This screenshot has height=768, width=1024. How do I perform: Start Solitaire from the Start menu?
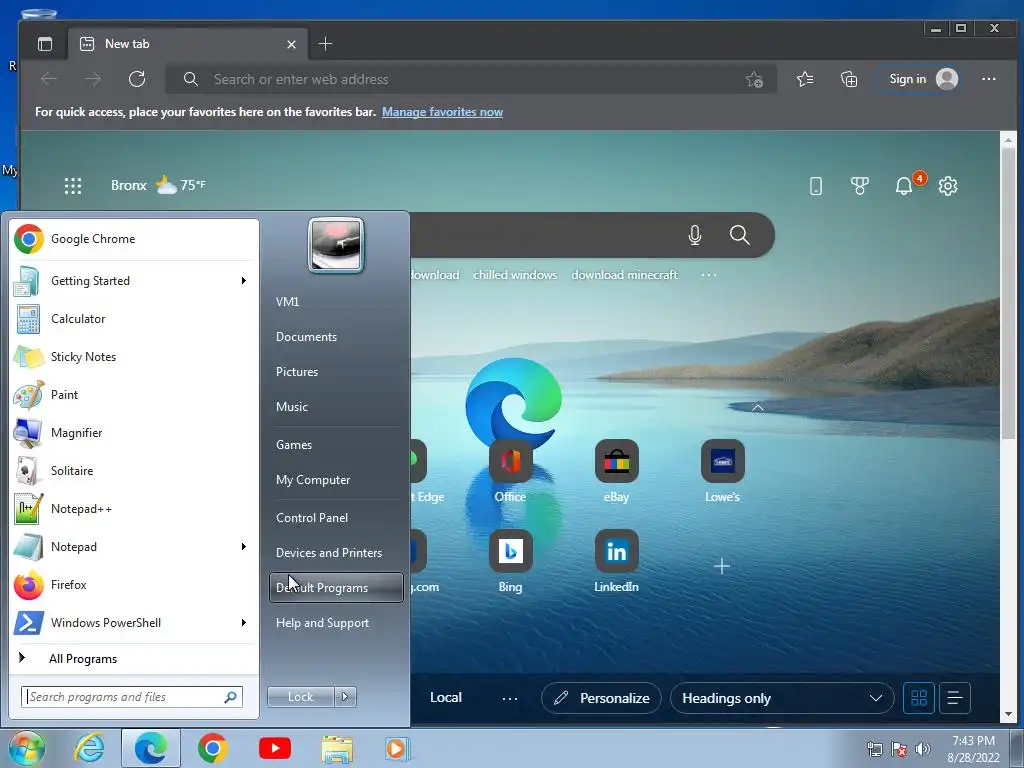pyautogui.click(x=134, y=471)
